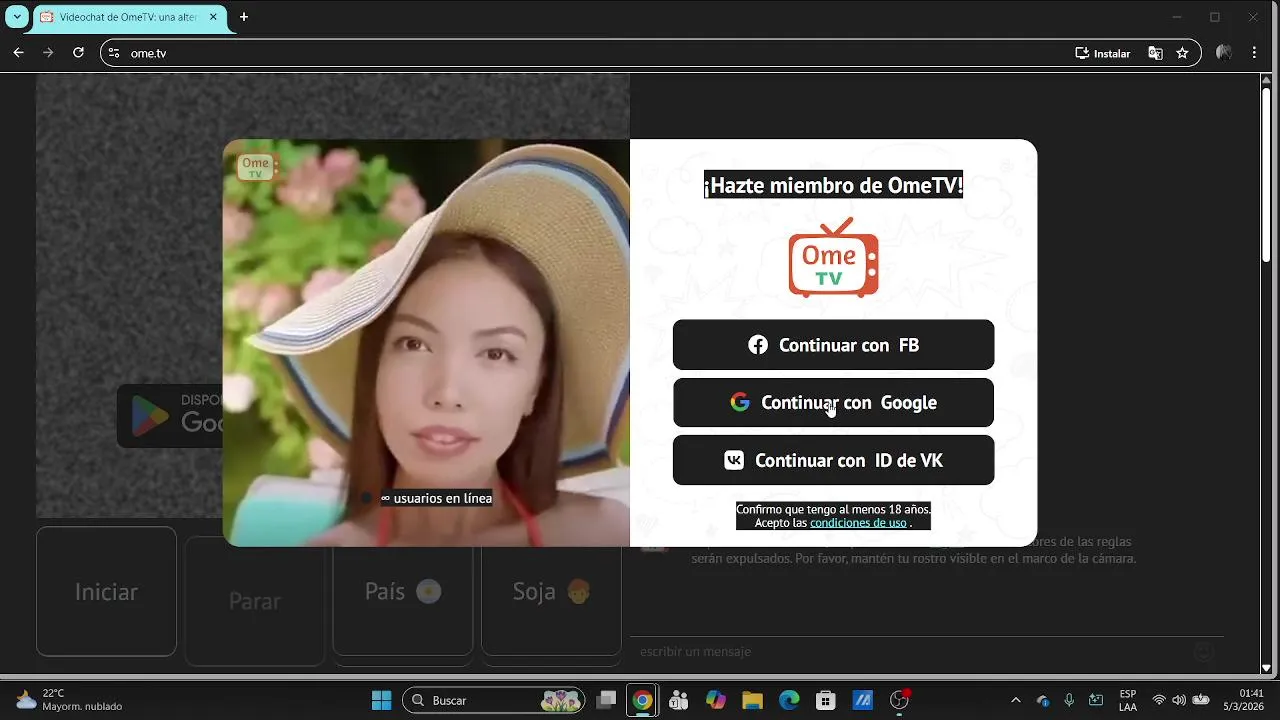This screenshot has height=720, width=1280.
Task: Close the OmeTV browser tab
Action: (x=213, y=17)
